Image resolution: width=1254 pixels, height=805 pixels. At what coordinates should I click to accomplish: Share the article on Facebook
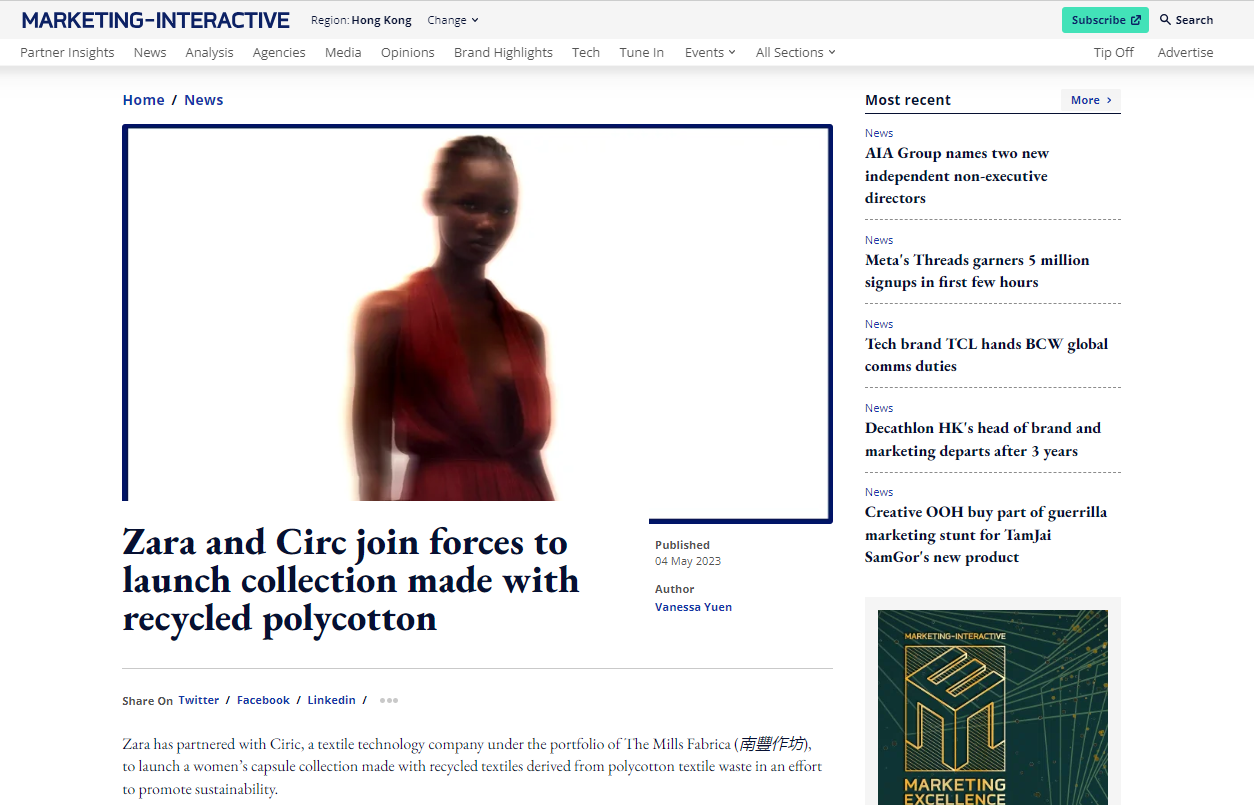(263, 700)
